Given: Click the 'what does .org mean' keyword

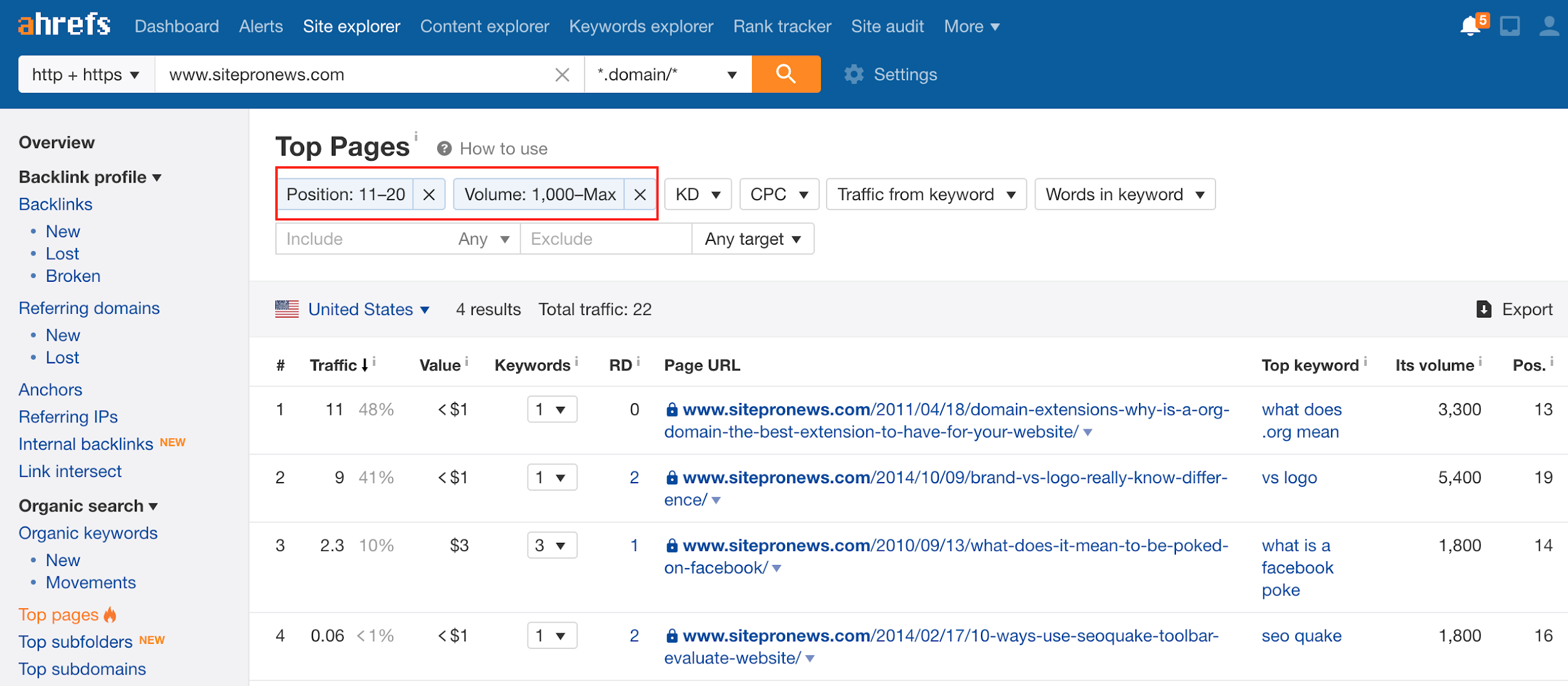Looking at the screenshot, I should 1301,421.
